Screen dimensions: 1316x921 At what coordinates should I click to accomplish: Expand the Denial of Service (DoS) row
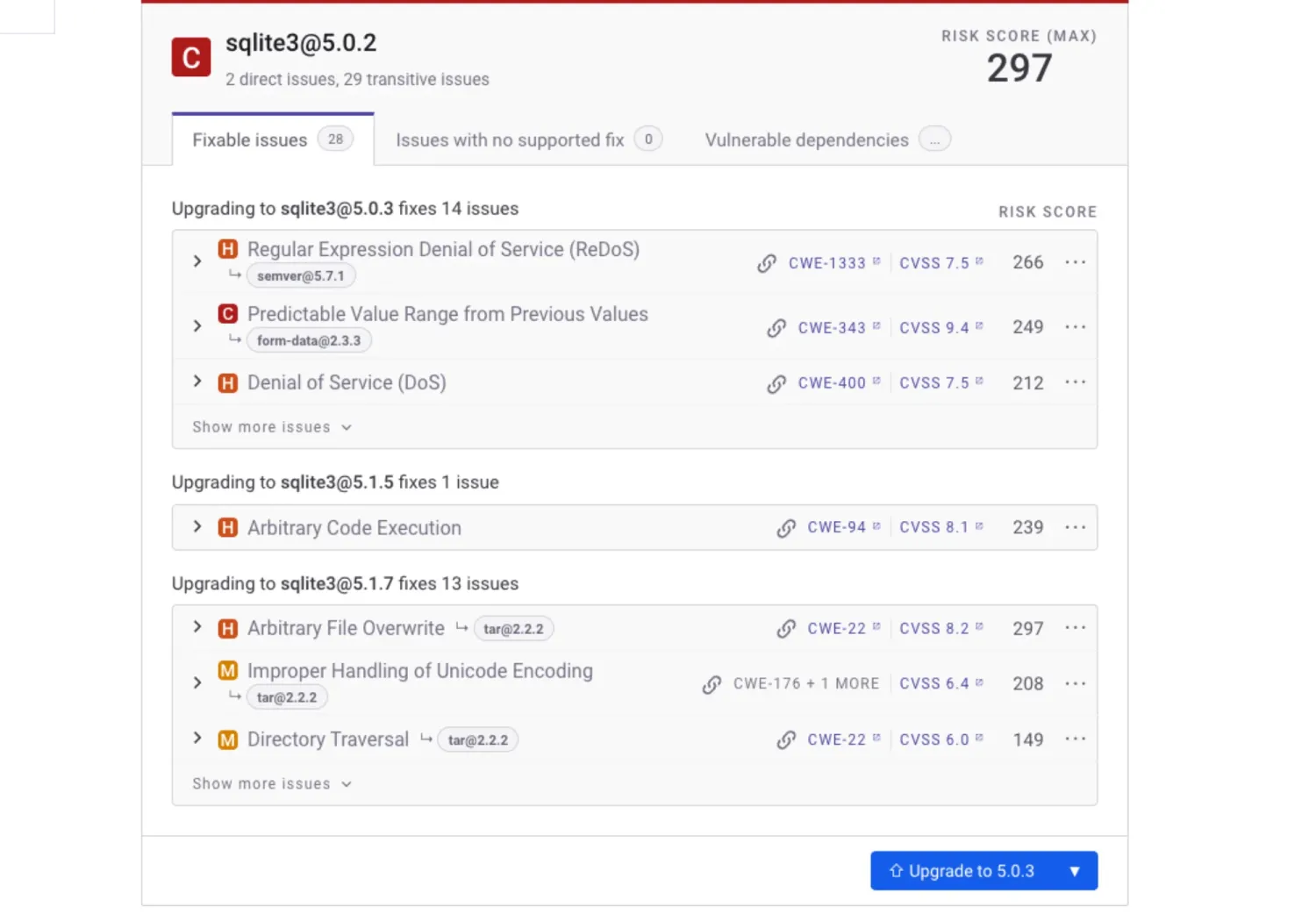(197, 382)
